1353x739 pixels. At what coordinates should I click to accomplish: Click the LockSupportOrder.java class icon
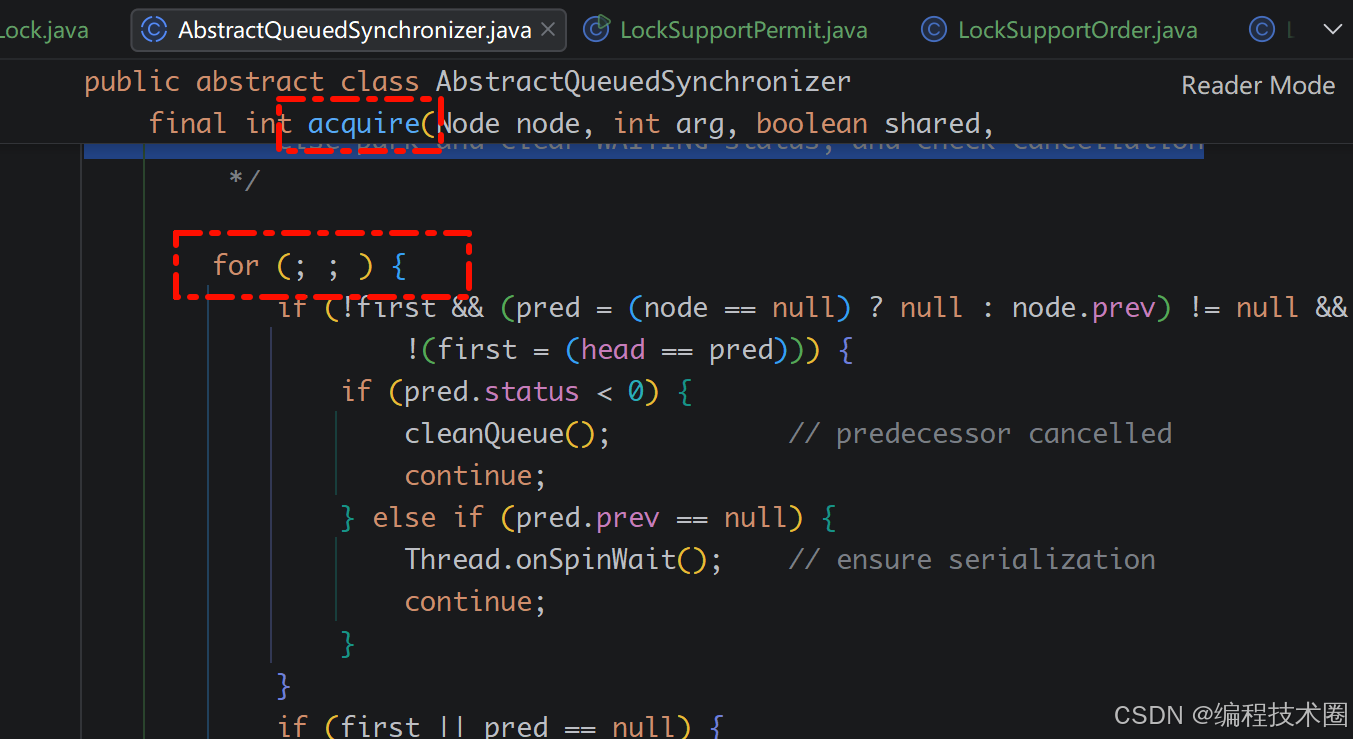(933, 30)
